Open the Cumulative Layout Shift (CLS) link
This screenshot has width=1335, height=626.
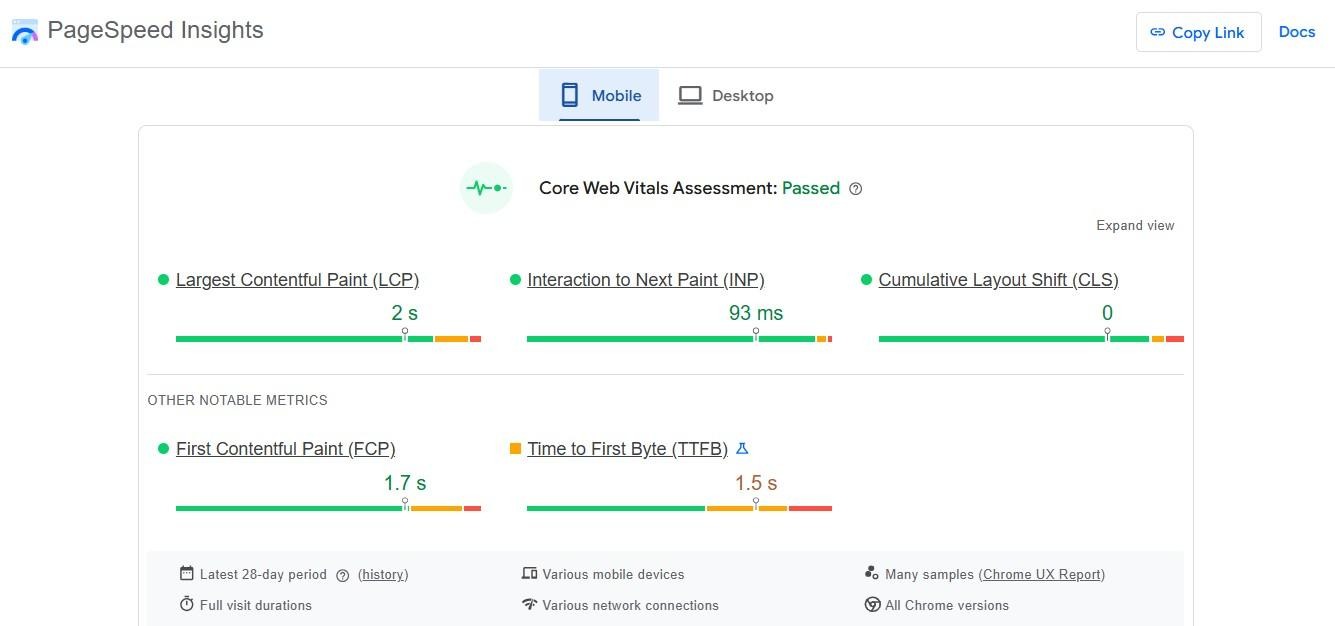[998, 280]
